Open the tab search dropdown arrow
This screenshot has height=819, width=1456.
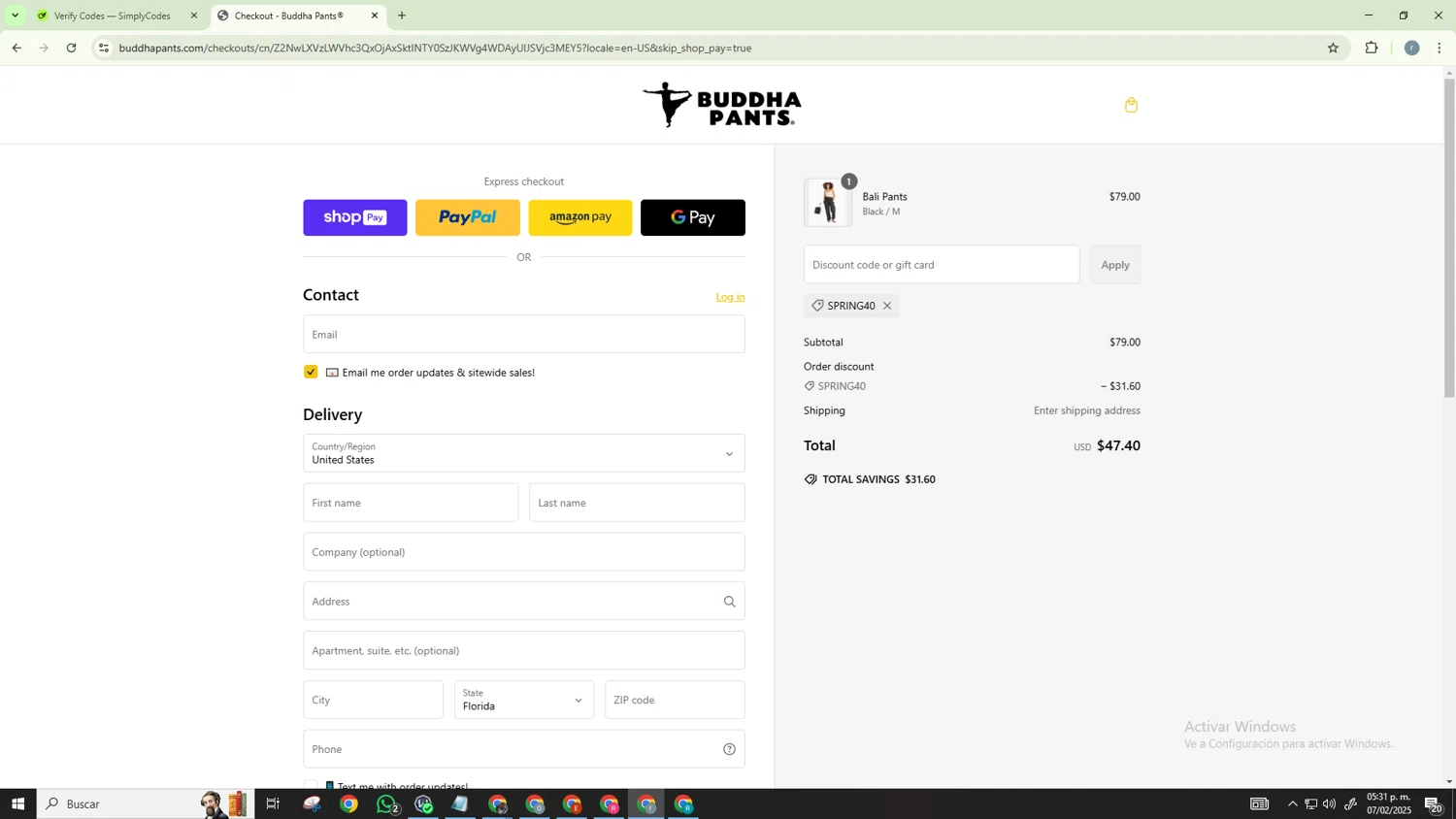[15, 16]
